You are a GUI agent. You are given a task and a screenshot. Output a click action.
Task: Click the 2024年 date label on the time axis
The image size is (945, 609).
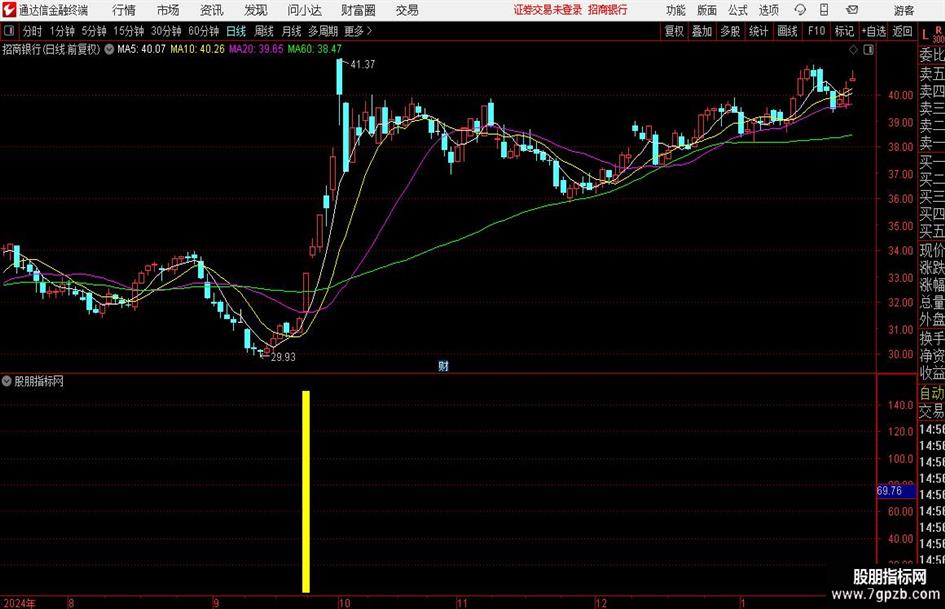click(19, 603)
